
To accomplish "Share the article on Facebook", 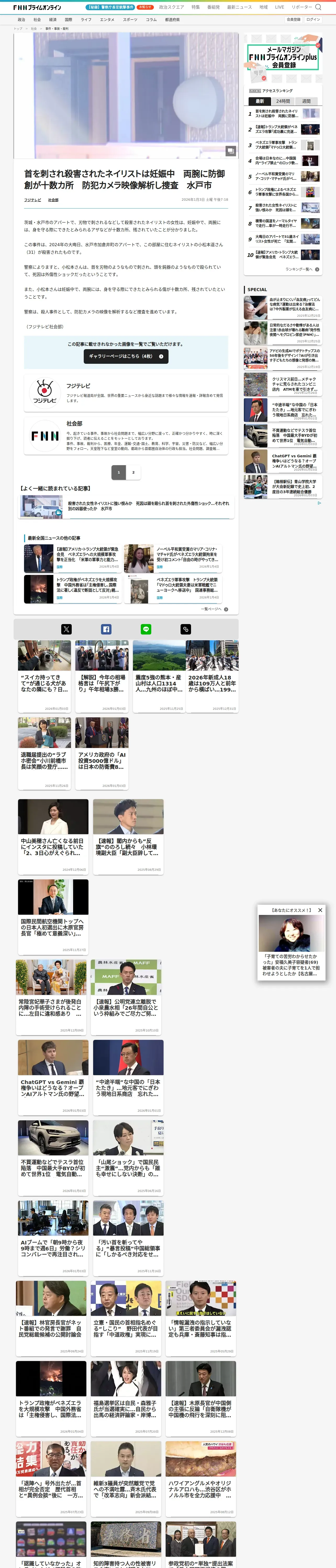I will [106, 629].
